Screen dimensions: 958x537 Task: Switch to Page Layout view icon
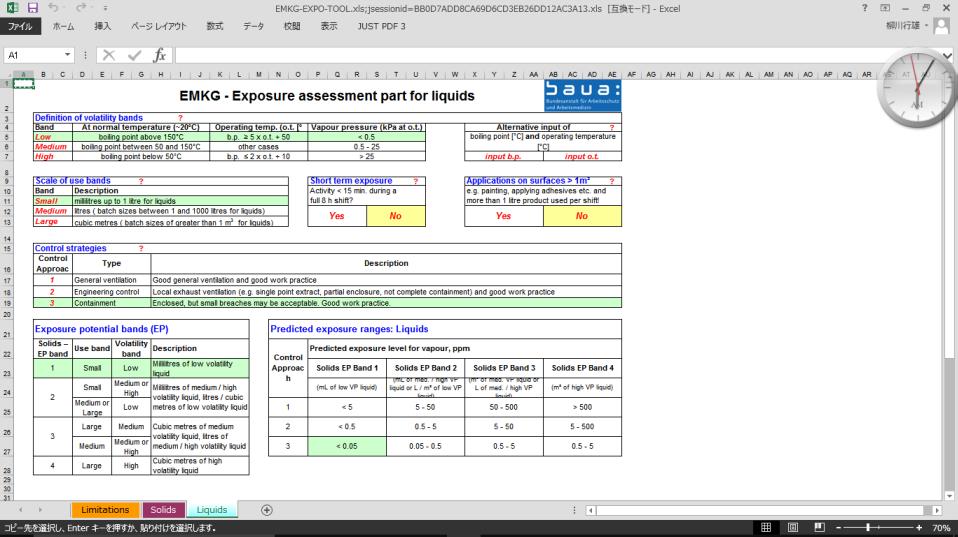click(794, 527)
